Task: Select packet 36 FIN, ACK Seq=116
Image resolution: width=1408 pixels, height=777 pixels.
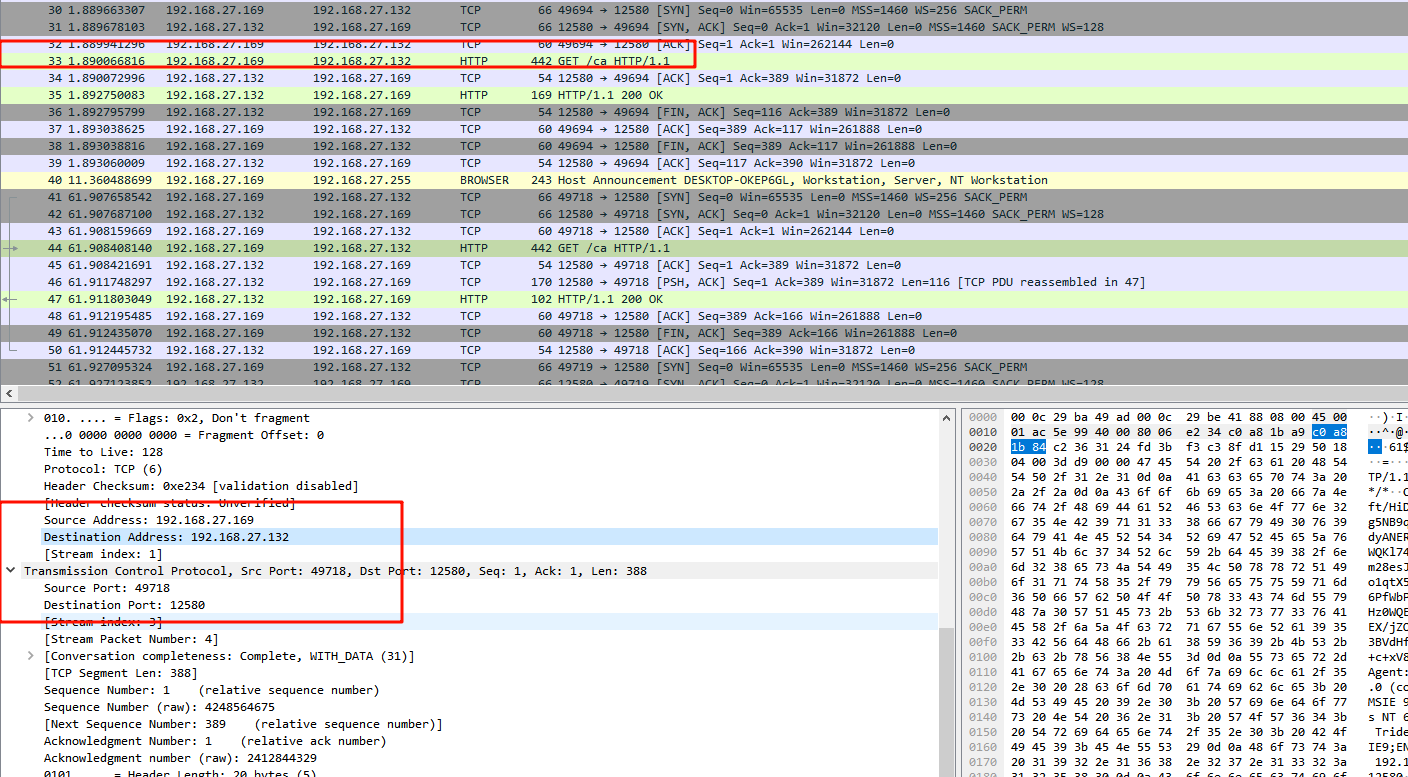Action: [704, 112]
